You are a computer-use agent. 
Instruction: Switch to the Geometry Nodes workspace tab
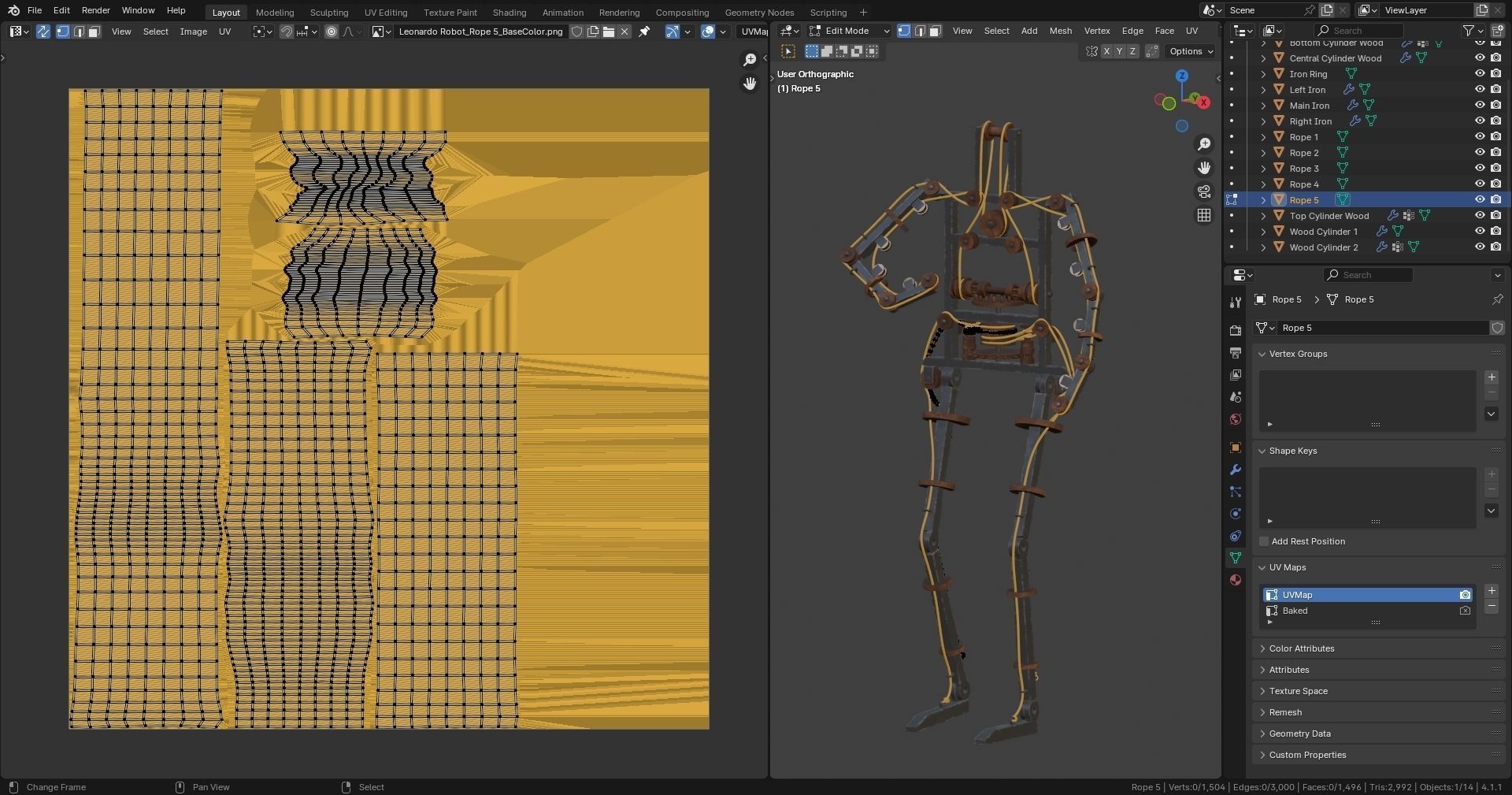click(x=759, y=13)
